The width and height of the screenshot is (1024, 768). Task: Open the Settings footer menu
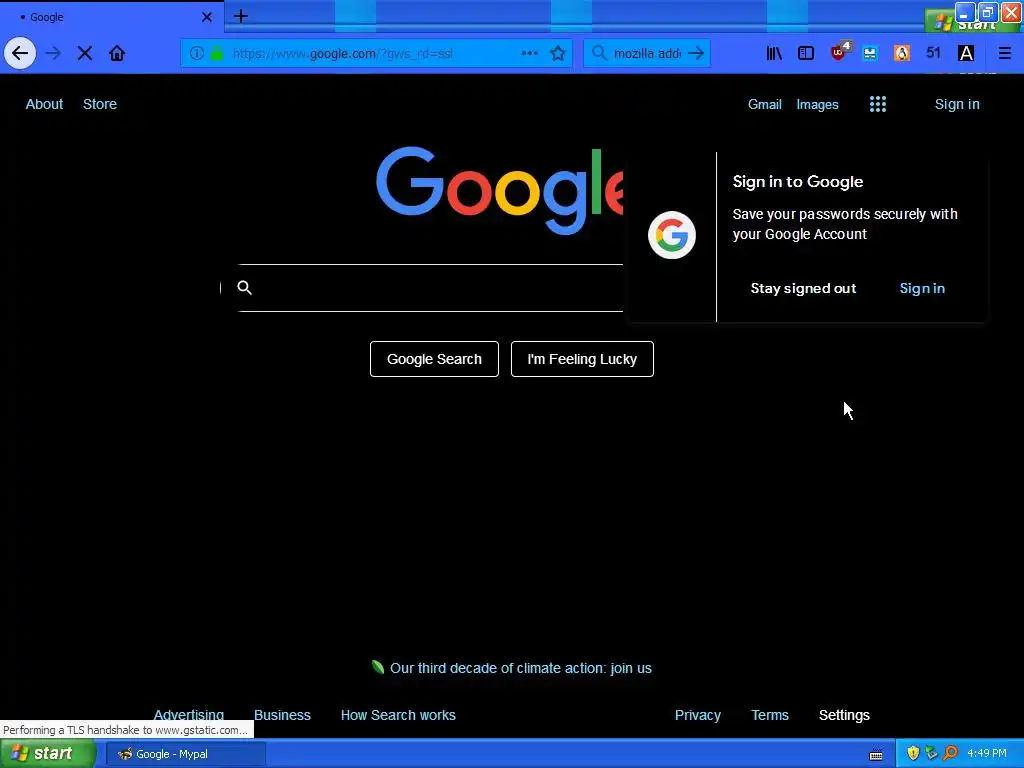(x=844, y=715)
